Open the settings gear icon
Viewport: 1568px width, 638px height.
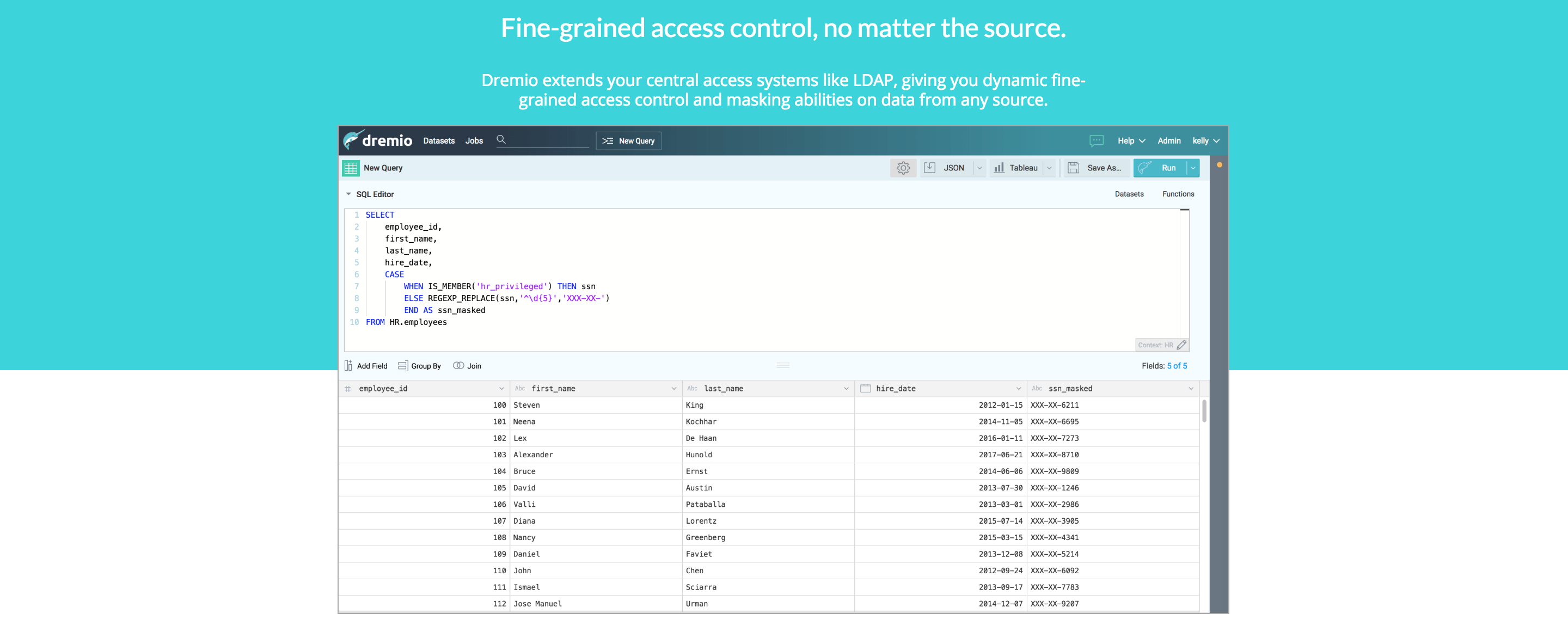pos(903,168)
